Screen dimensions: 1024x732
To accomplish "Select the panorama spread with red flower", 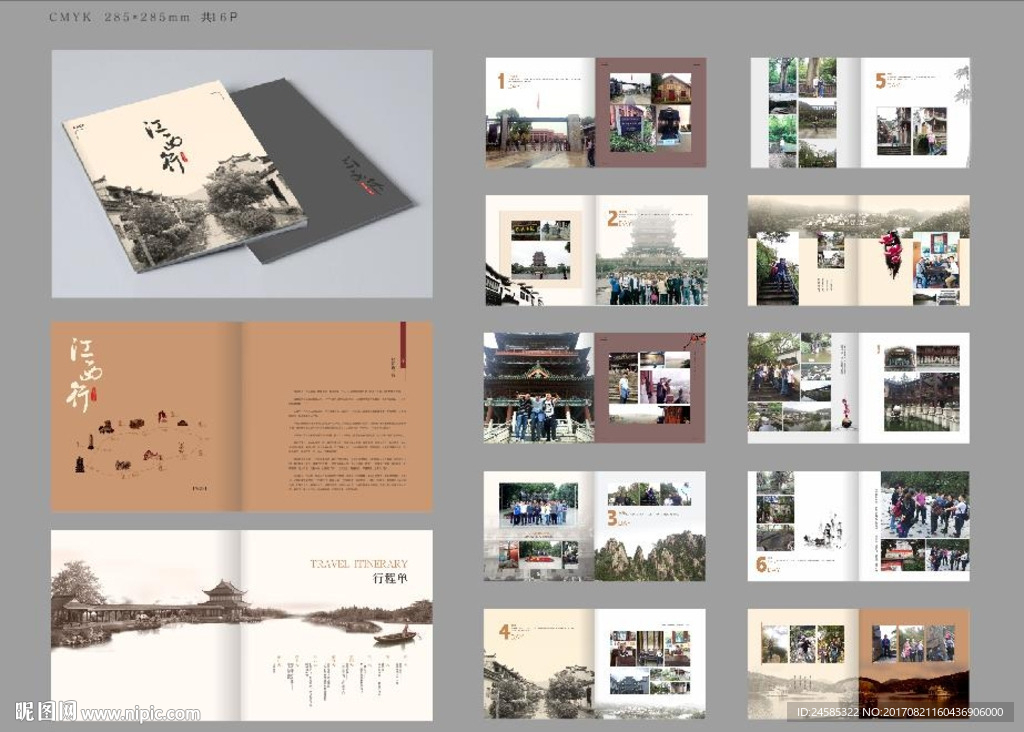I will (x=858, y=250).
